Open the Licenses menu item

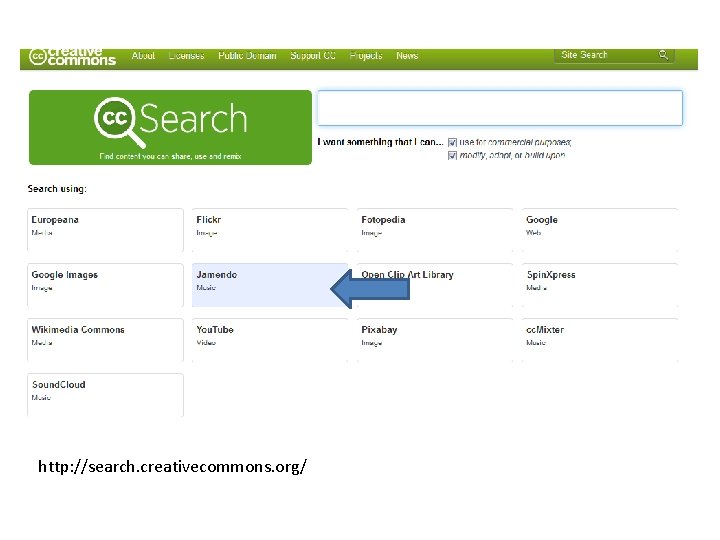(186, 56)
